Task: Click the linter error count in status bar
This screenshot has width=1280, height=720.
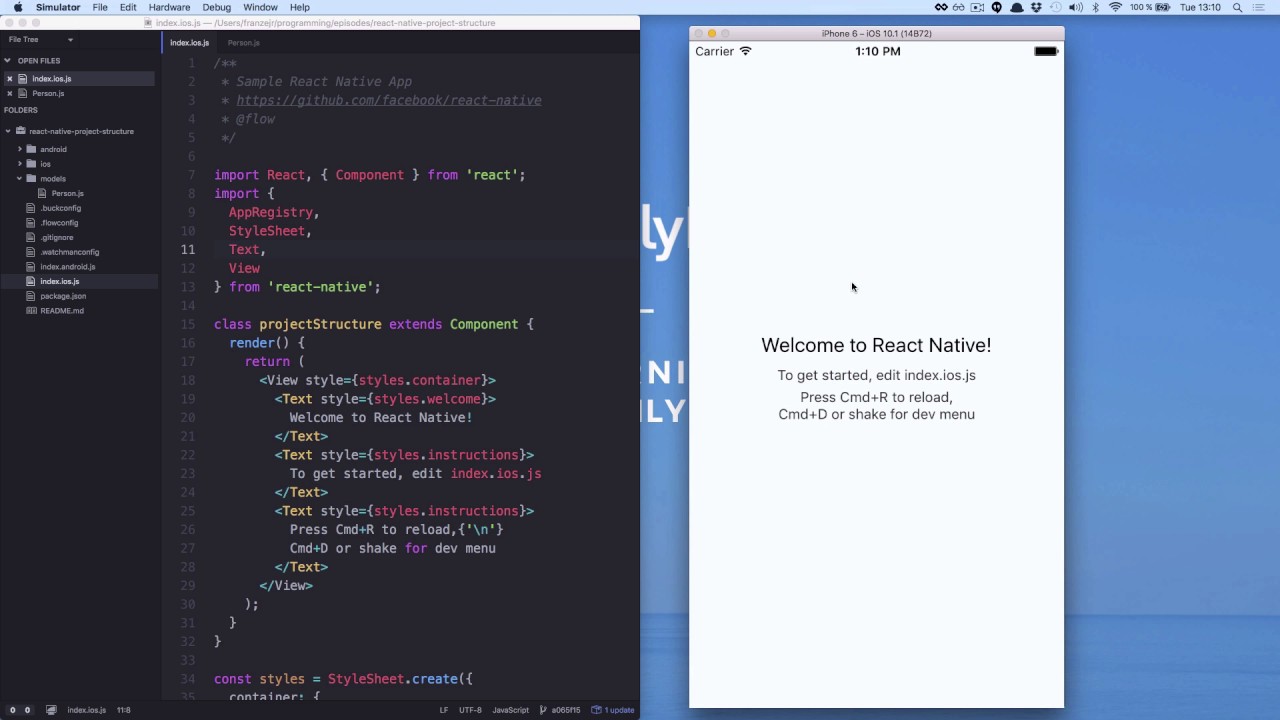Action: (20, 710)
